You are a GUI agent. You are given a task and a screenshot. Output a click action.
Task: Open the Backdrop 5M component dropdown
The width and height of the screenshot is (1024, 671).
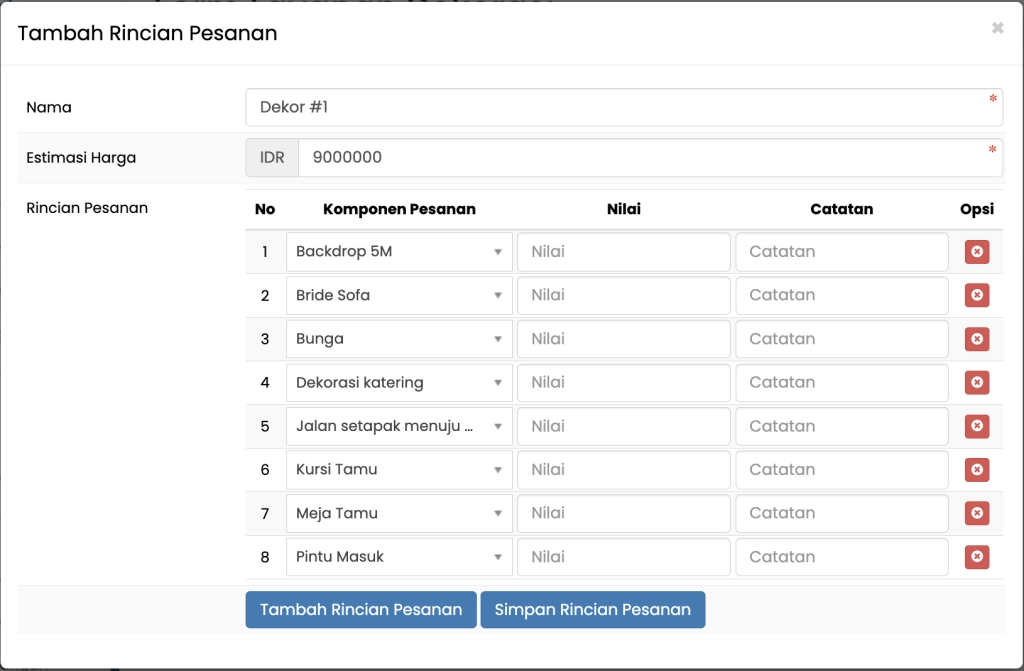(x=398, y=252)
